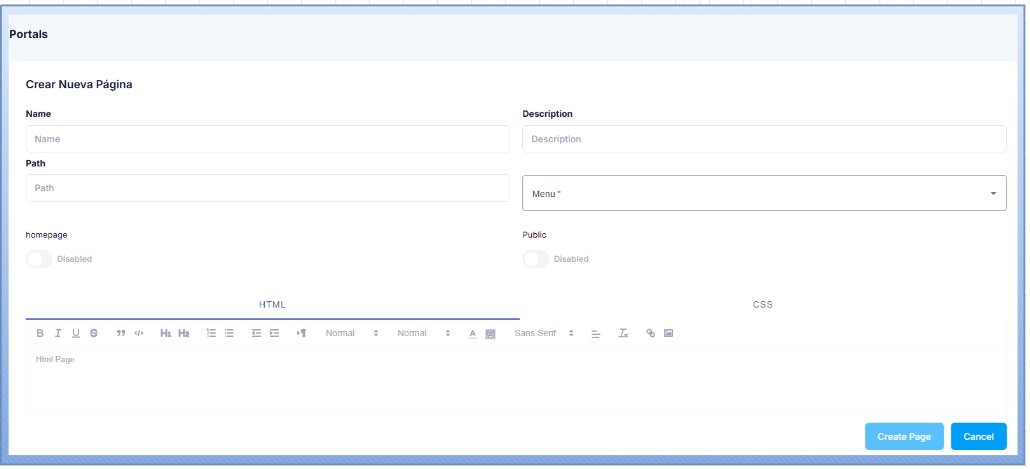Apply italic formatting in editor toolbar

58,333
